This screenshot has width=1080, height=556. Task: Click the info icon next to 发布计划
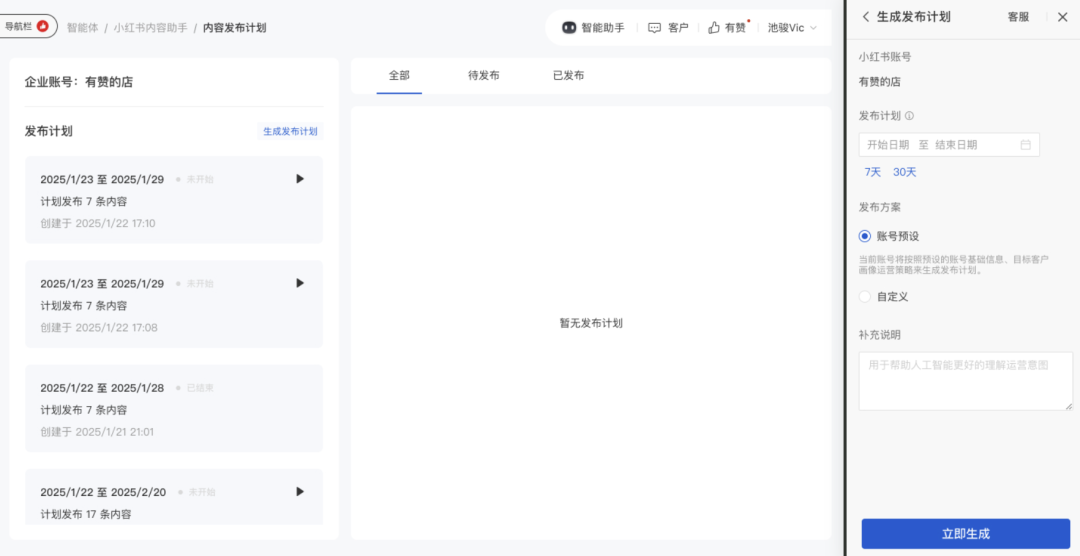[x=909, y=116]
